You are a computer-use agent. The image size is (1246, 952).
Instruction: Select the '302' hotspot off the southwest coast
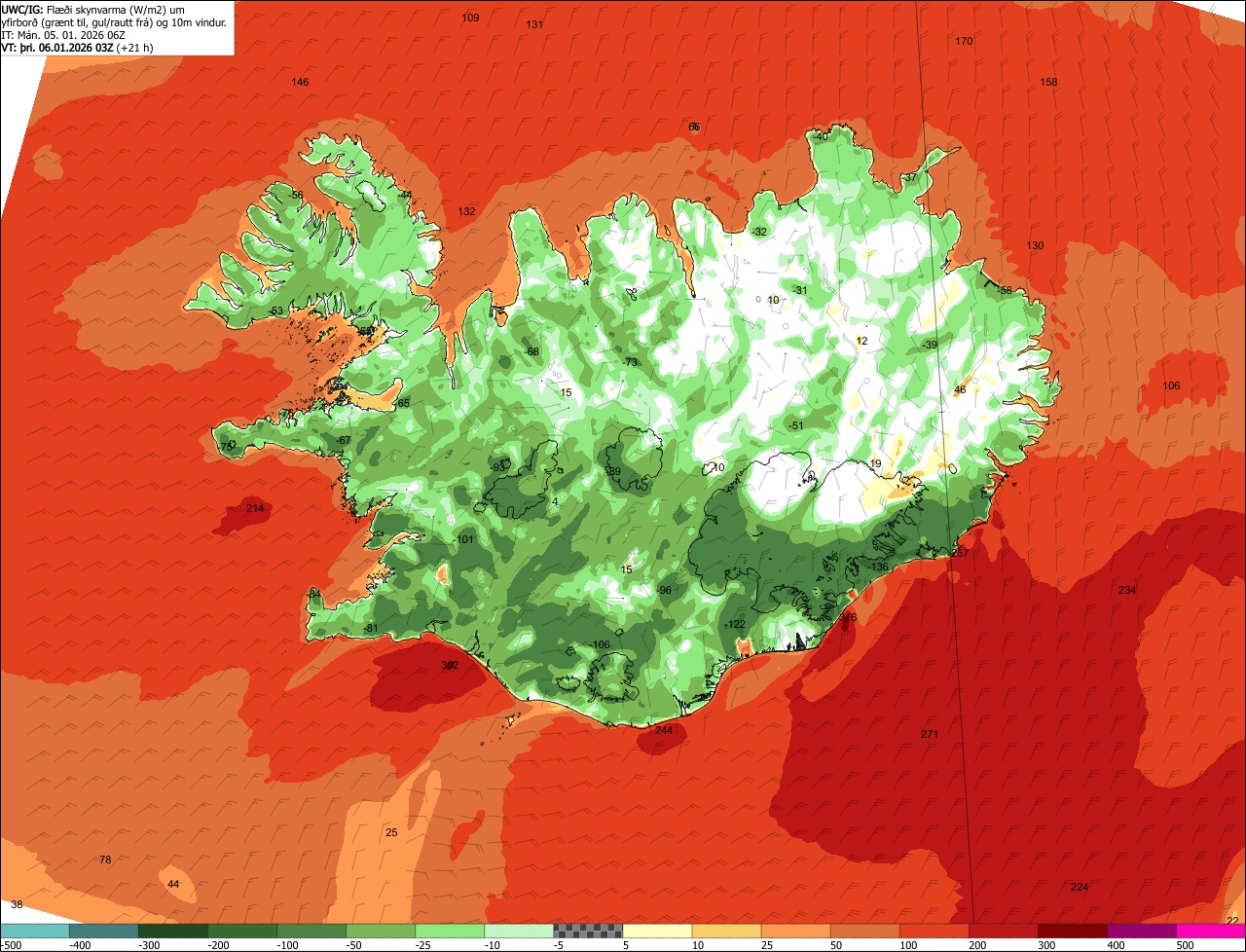[450, 666]
